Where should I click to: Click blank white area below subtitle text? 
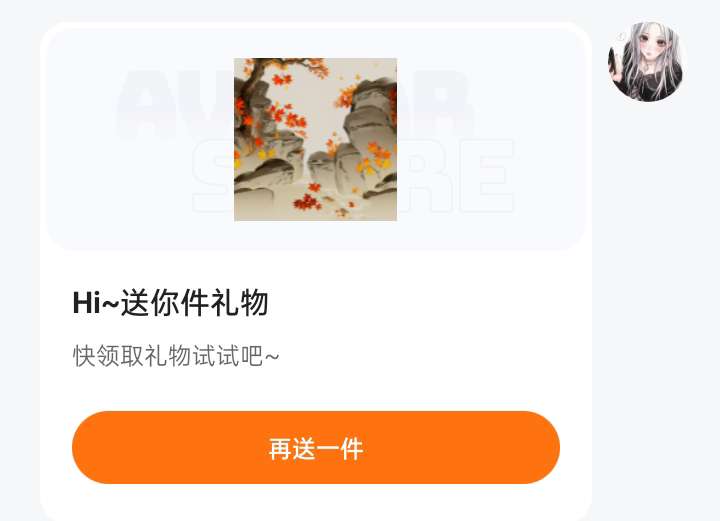[x=316, y=389]
